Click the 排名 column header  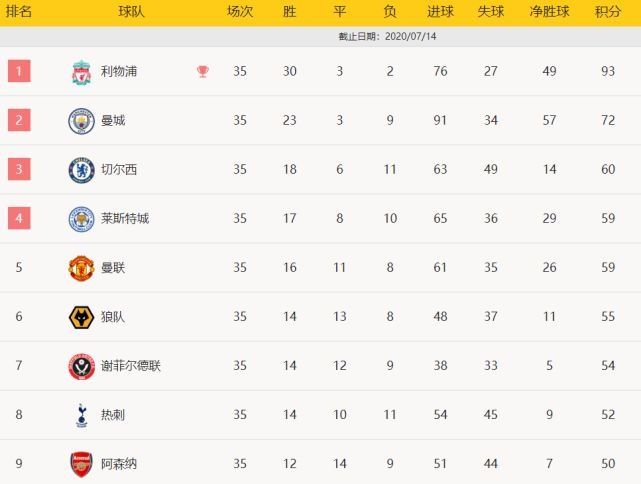pyautogui.click(x=19, y=12)
